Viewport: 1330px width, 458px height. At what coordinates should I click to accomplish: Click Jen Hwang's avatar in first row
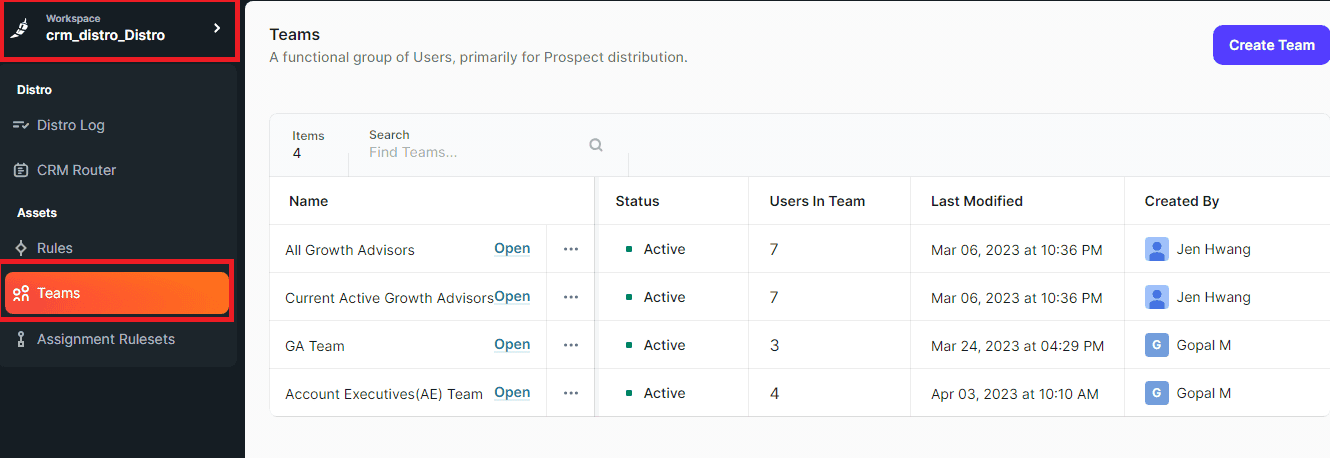click(x=1156, y=249)
